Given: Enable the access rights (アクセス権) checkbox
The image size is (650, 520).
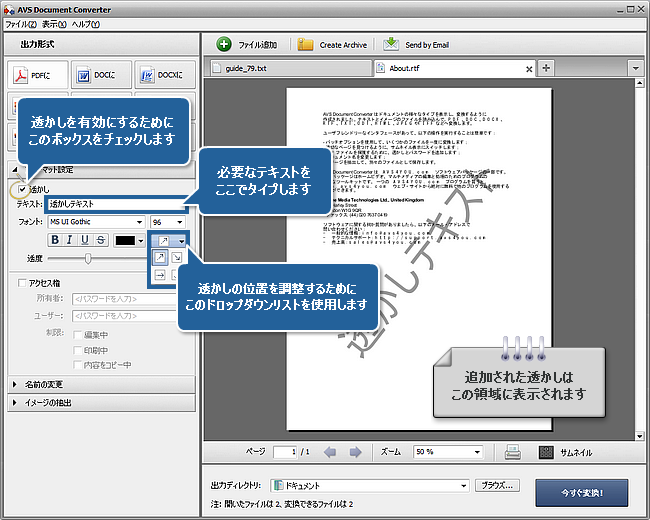Looking at the screenshot, I should click(23, 283).
